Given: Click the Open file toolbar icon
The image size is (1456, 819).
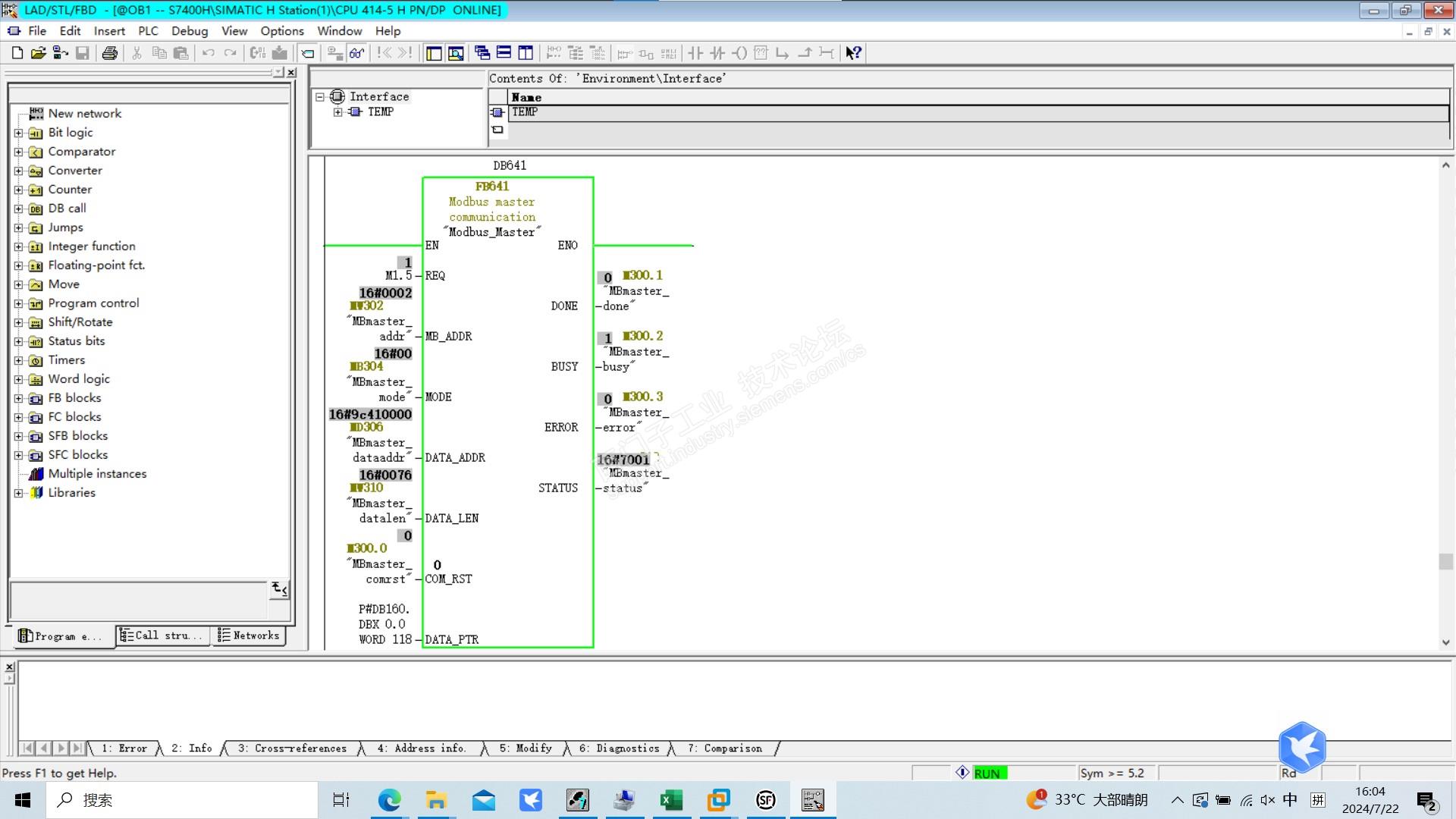Looking at the screenshot, I should (x=38, y=53).
